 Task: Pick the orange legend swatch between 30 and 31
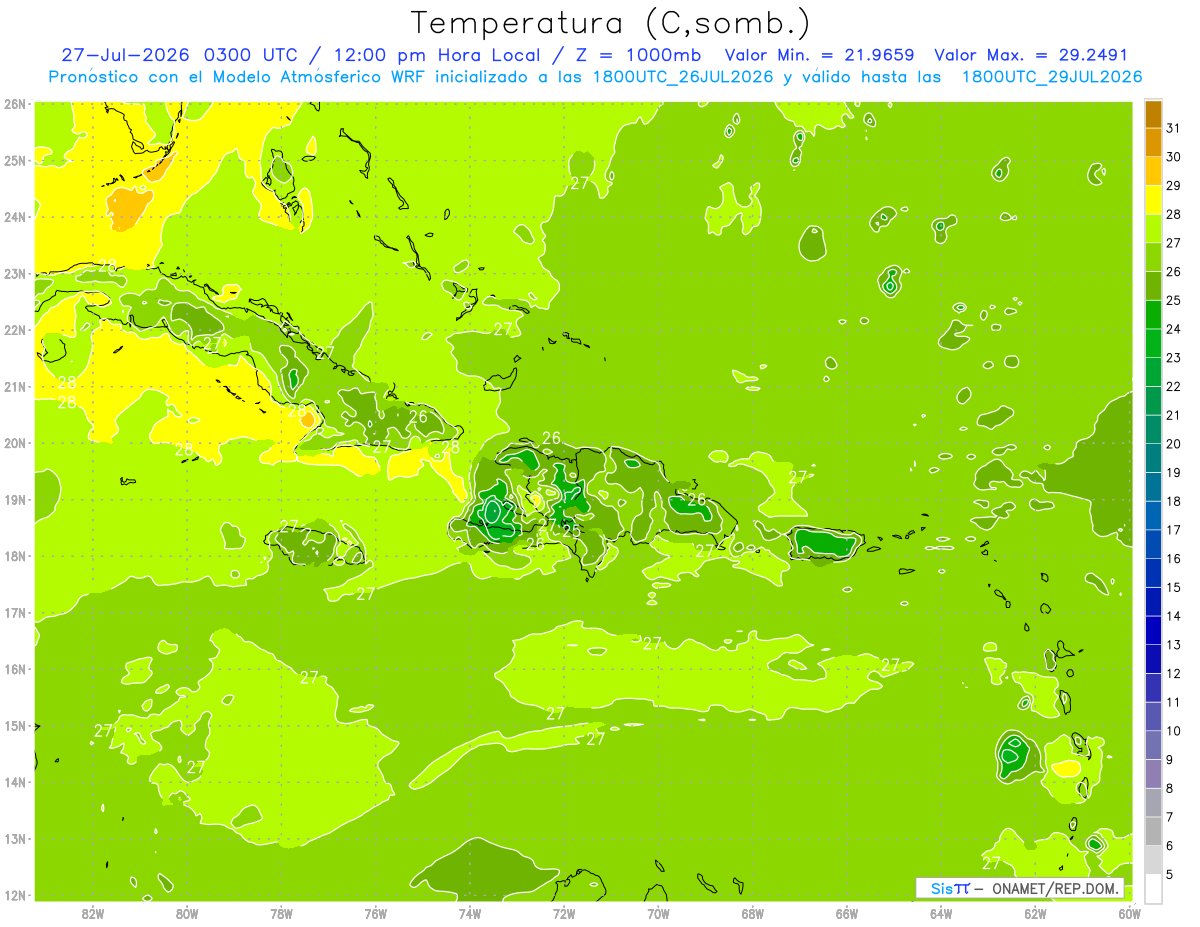[x=1153, y=142]
